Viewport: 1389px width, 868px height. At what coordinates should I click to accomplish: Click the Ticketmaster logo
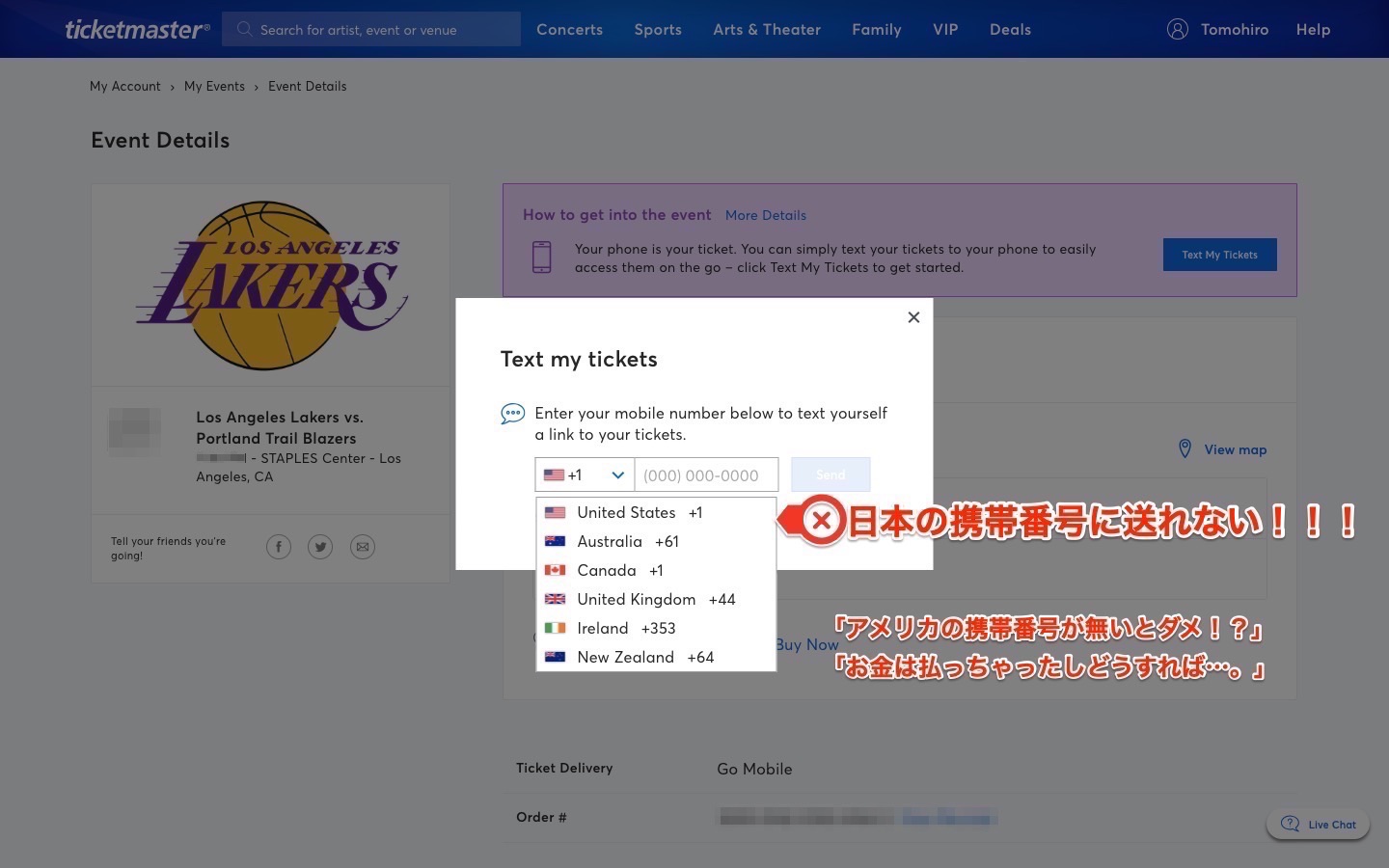137,29
